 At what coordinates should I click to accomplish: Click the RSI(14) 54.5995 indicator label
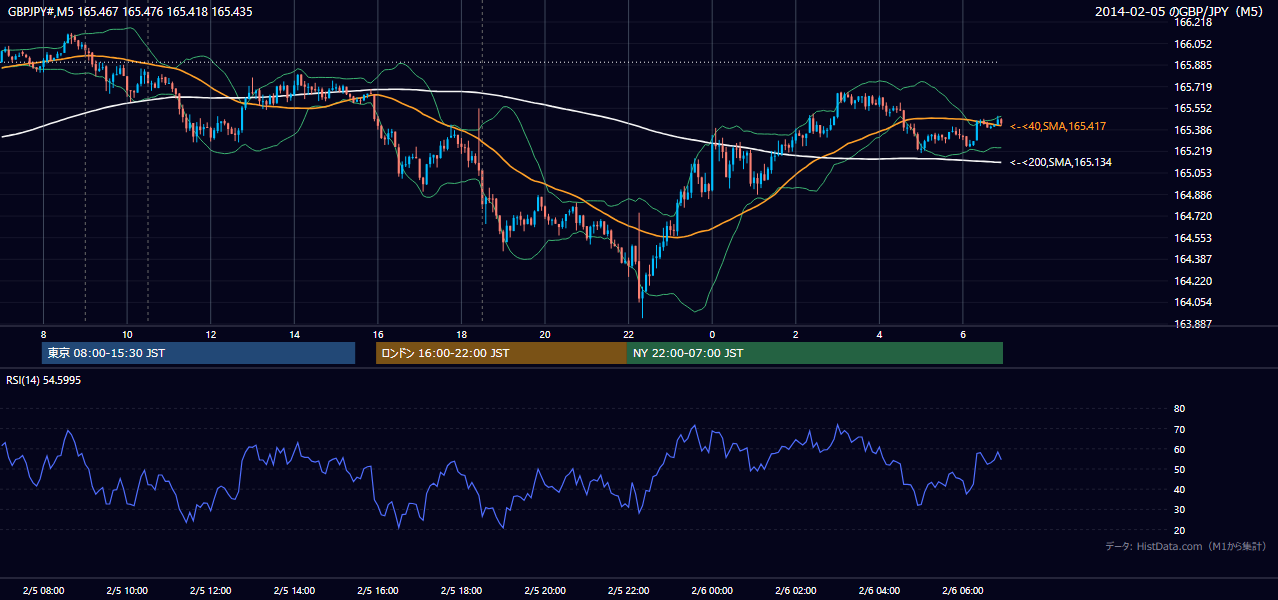pos(44,380)
